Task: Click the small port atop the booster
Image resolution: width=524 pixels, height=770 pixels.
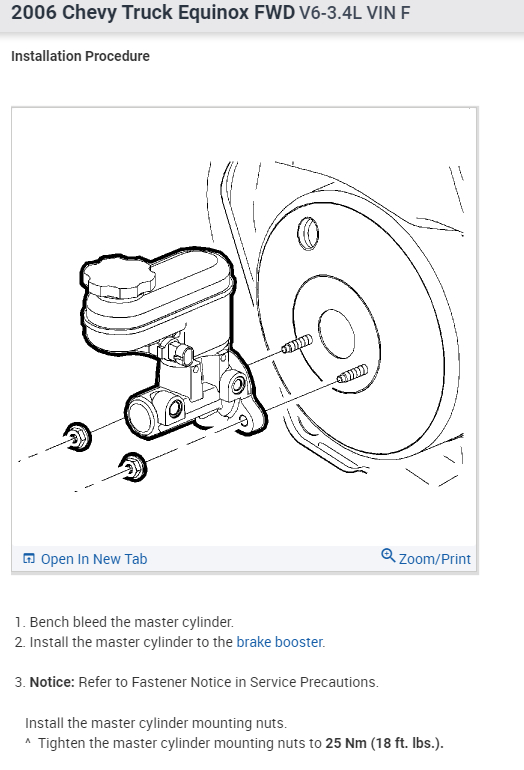Action: click(308, 233)
